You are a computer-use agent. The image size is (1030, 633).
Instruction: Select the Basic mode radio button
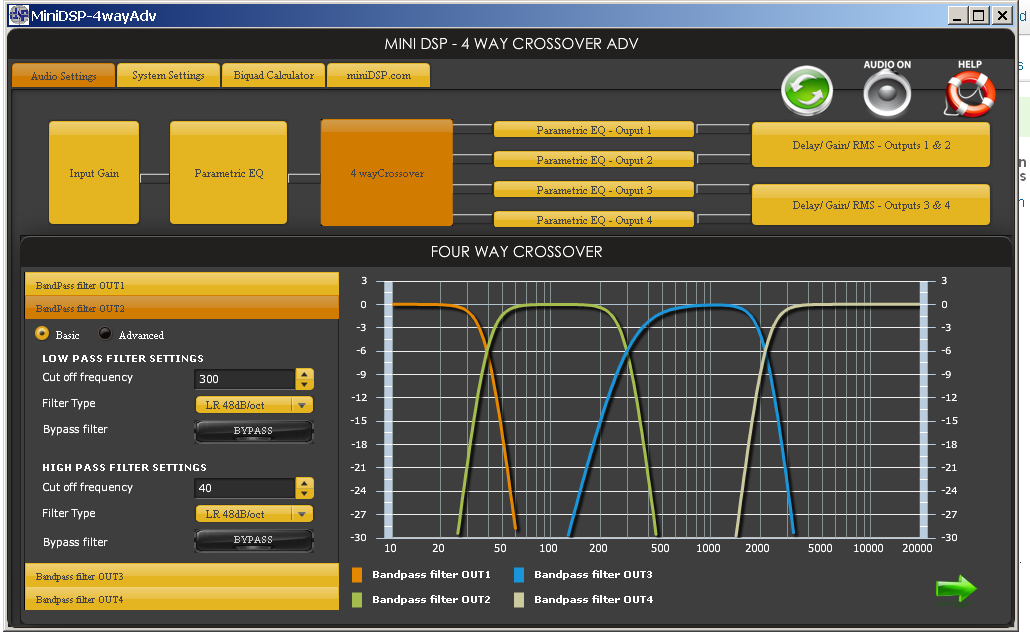(42, 334)
